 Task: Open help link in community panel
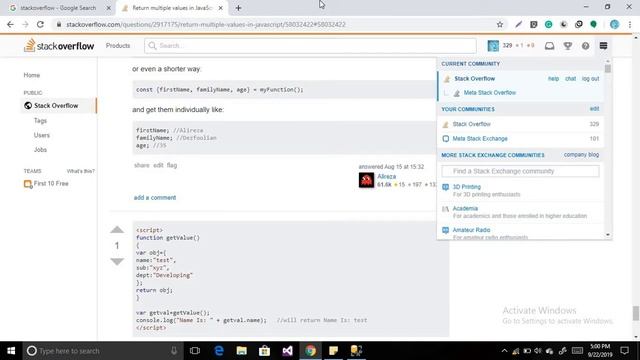553,78
